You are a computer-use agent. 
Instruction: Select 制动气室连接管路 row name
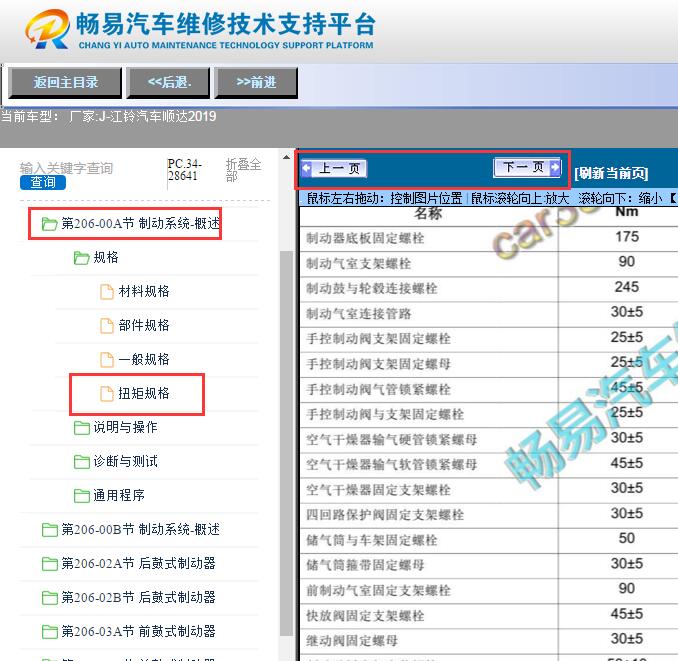coord(358,313)
